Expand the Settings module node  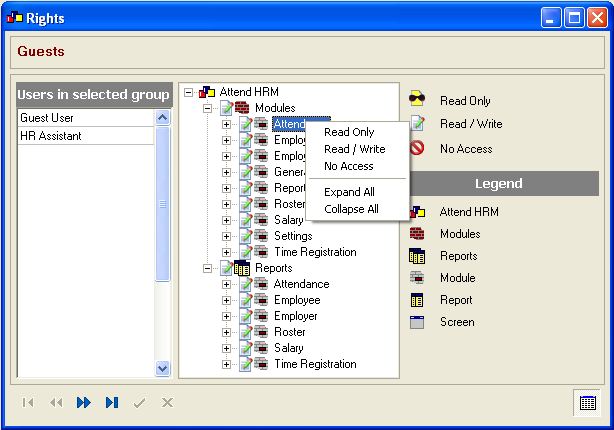pyautogui.click(x=226, y=237)
